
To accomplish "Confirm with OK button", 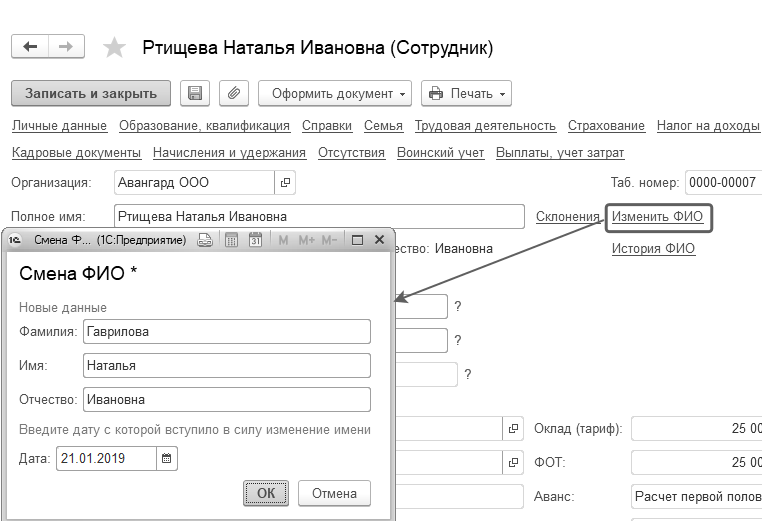I will (x=266, y=493).
